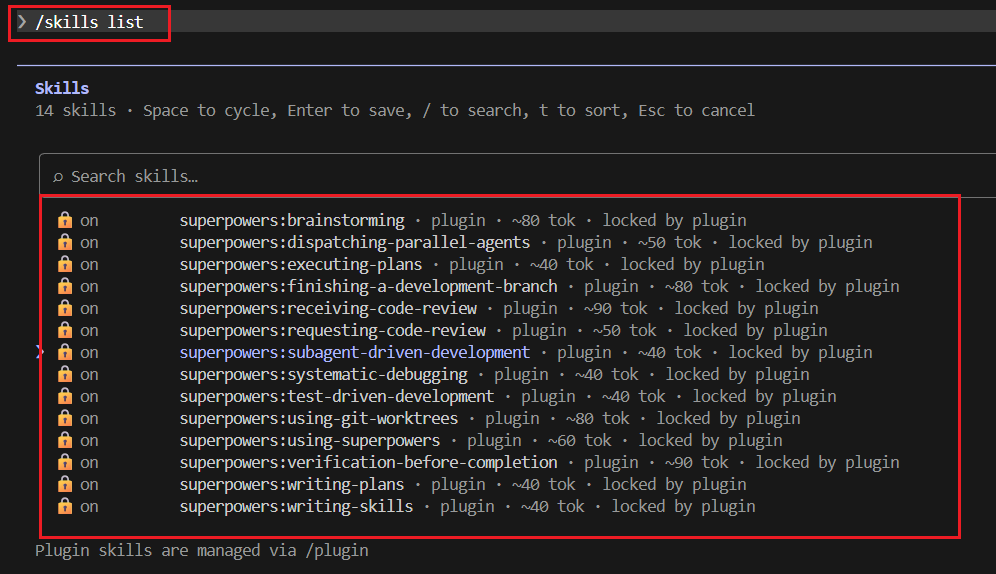Click lock icon for superpowers:writing-plans
Screen dimensions: 996x574
pos(65,484)
